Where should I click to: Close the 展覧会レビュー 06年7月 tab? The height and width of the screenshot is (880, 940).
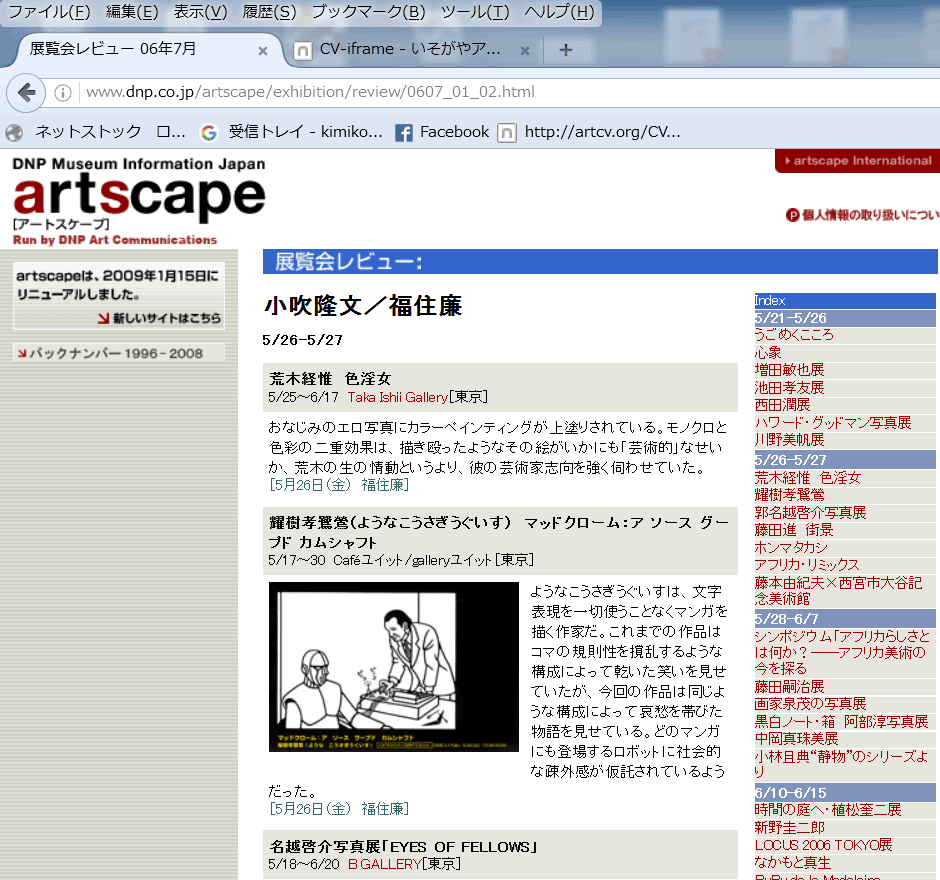pyautogui.click(x=263, y=51)
